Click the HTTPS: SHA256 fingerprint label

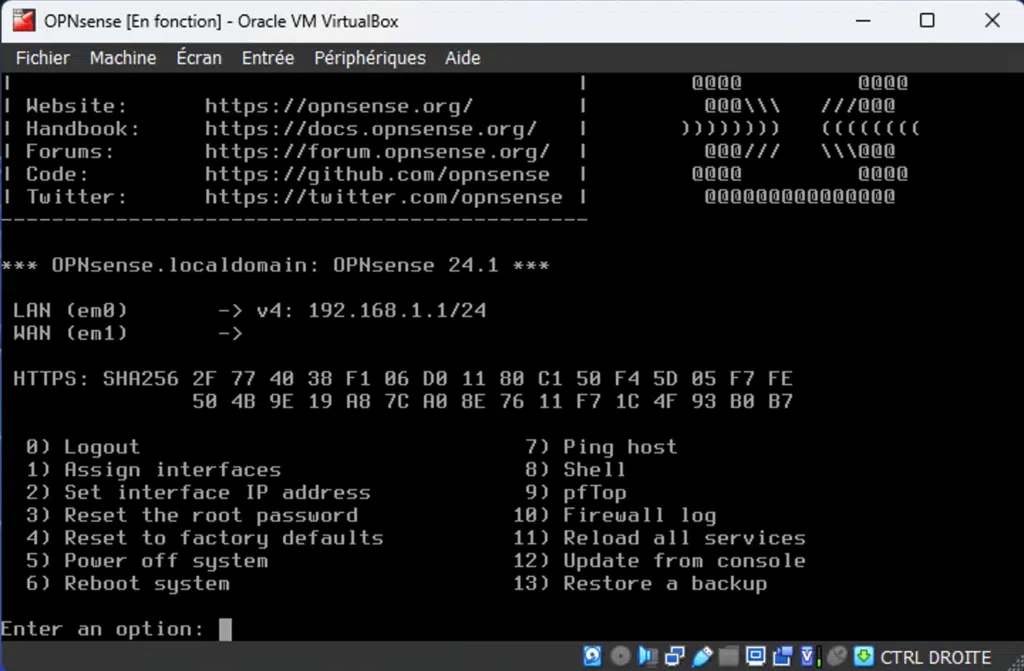95,378
